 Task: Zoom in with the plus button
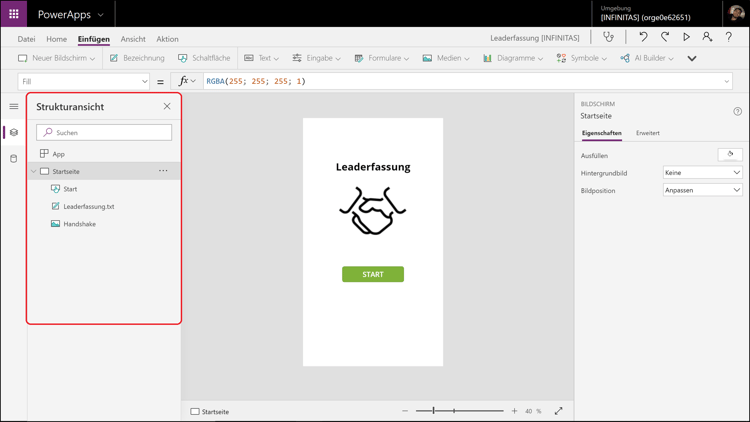point(514,411)
